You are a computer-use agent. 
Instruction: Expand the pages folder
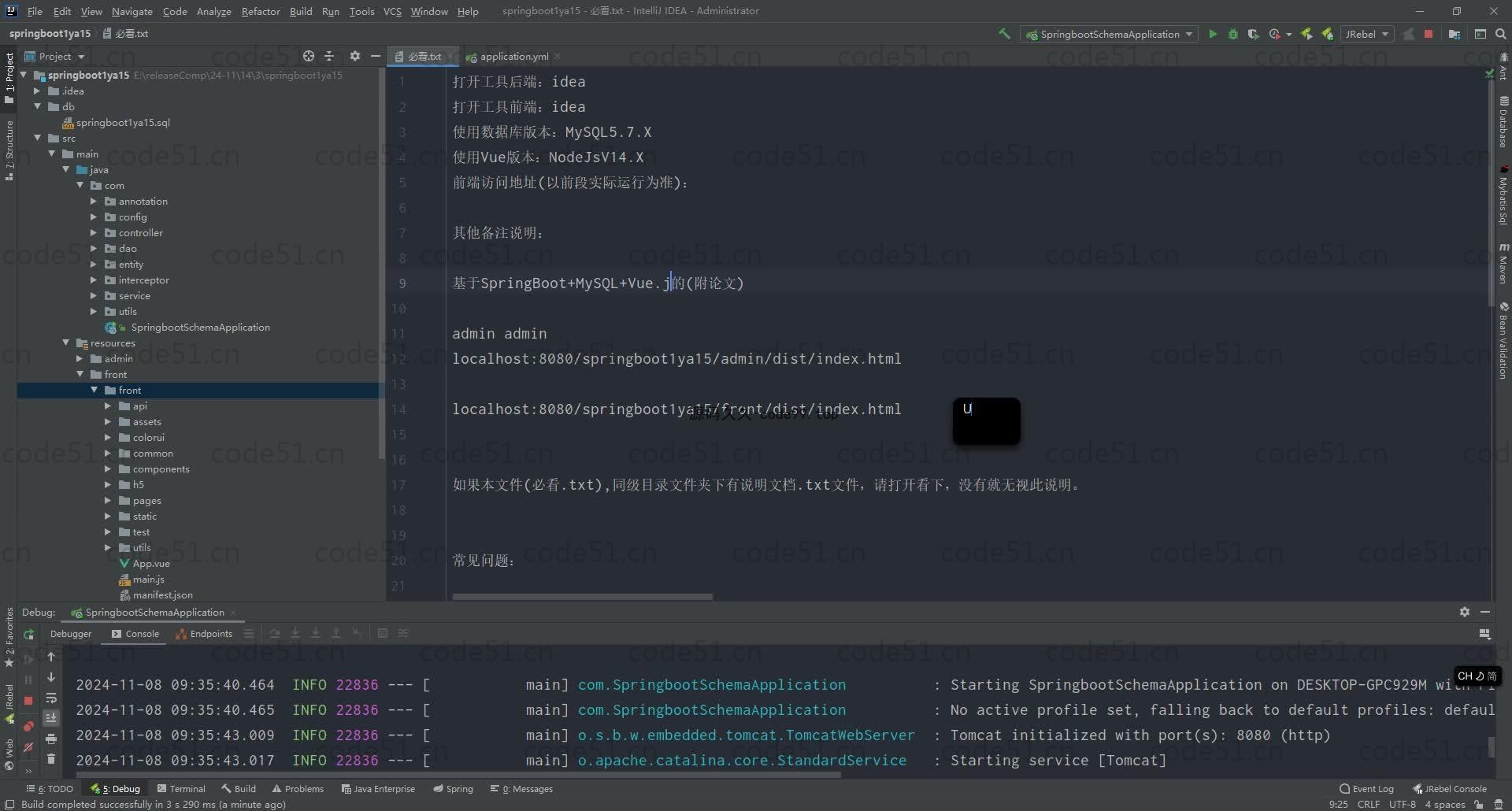tap(108, 501)
